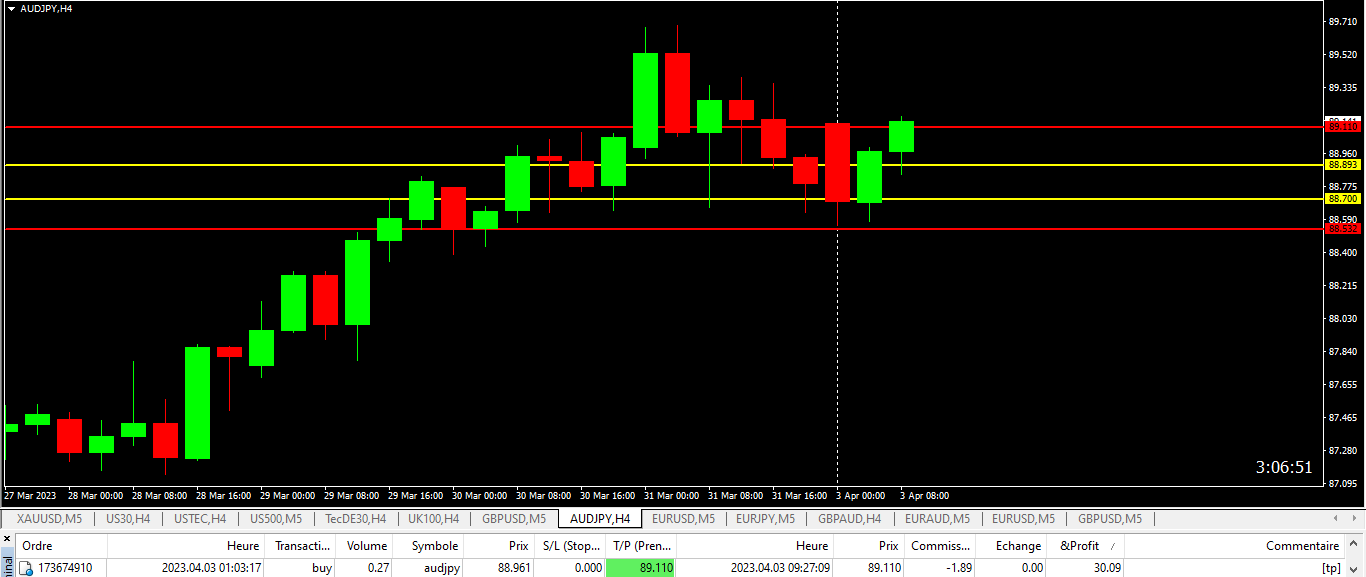Sort by the Echange column header
This screenshot has width=1366, height=577.
1011,546
